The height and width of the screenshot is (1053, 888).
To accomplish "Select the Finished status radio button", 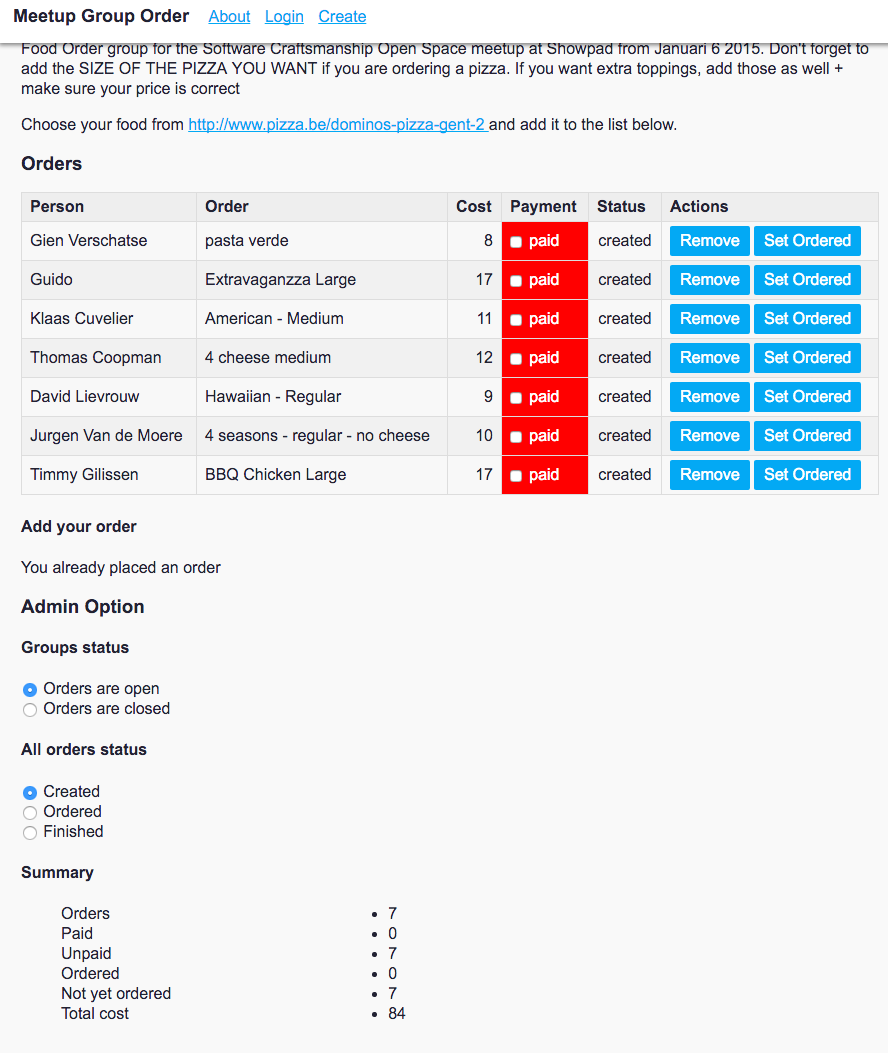I will [30, 832].
